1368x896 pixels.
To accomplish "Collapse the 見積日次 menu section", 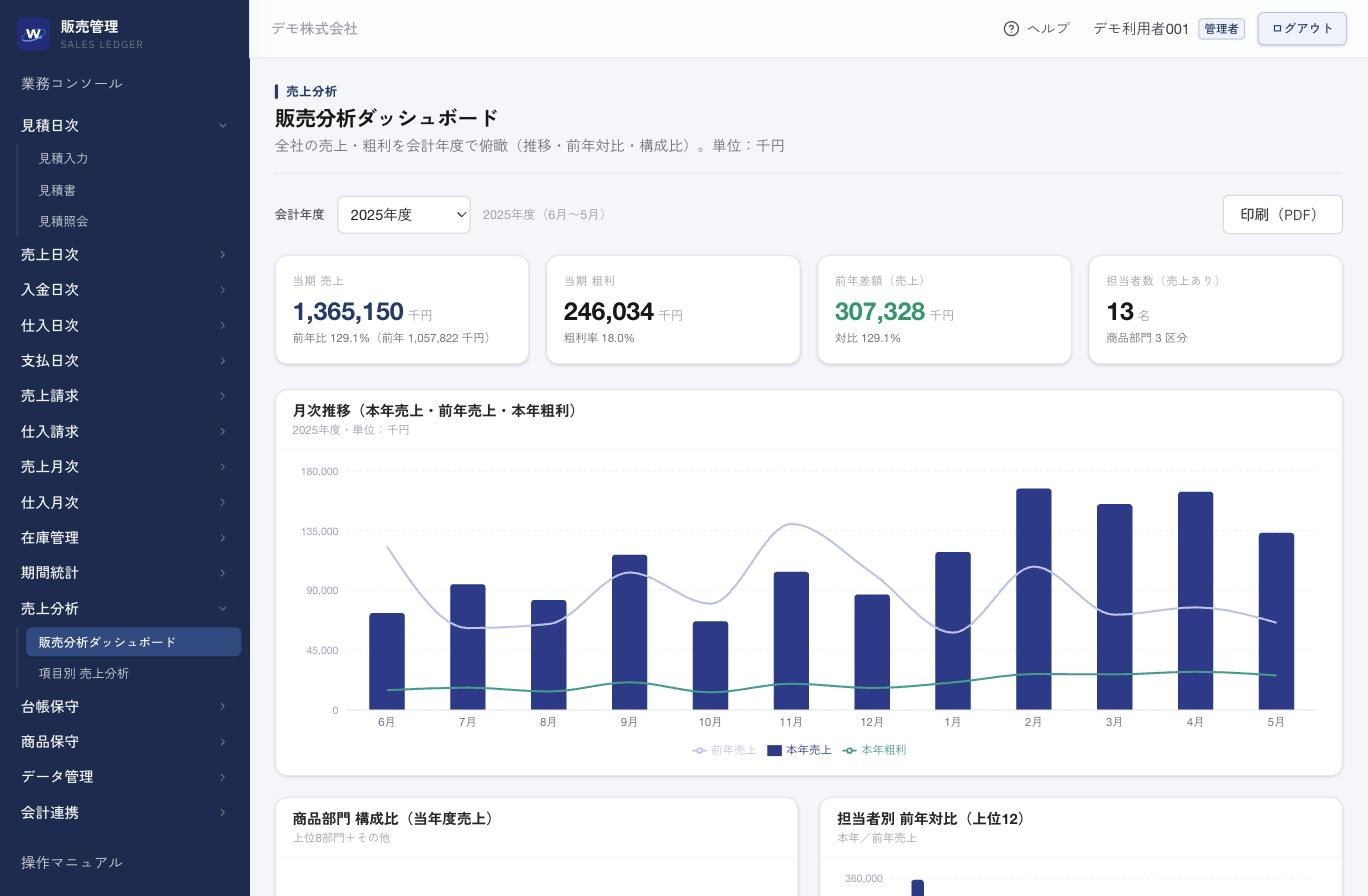I will [x=125, y=125].
